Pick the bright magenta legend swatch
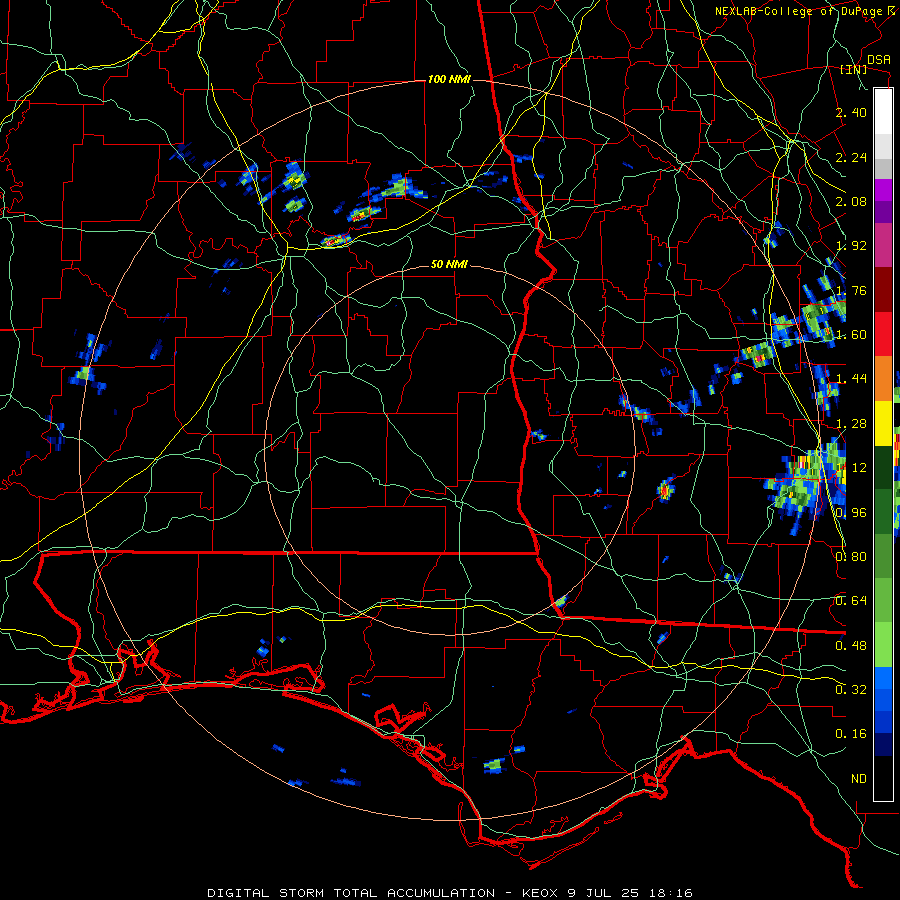 (x=883, y=190)
